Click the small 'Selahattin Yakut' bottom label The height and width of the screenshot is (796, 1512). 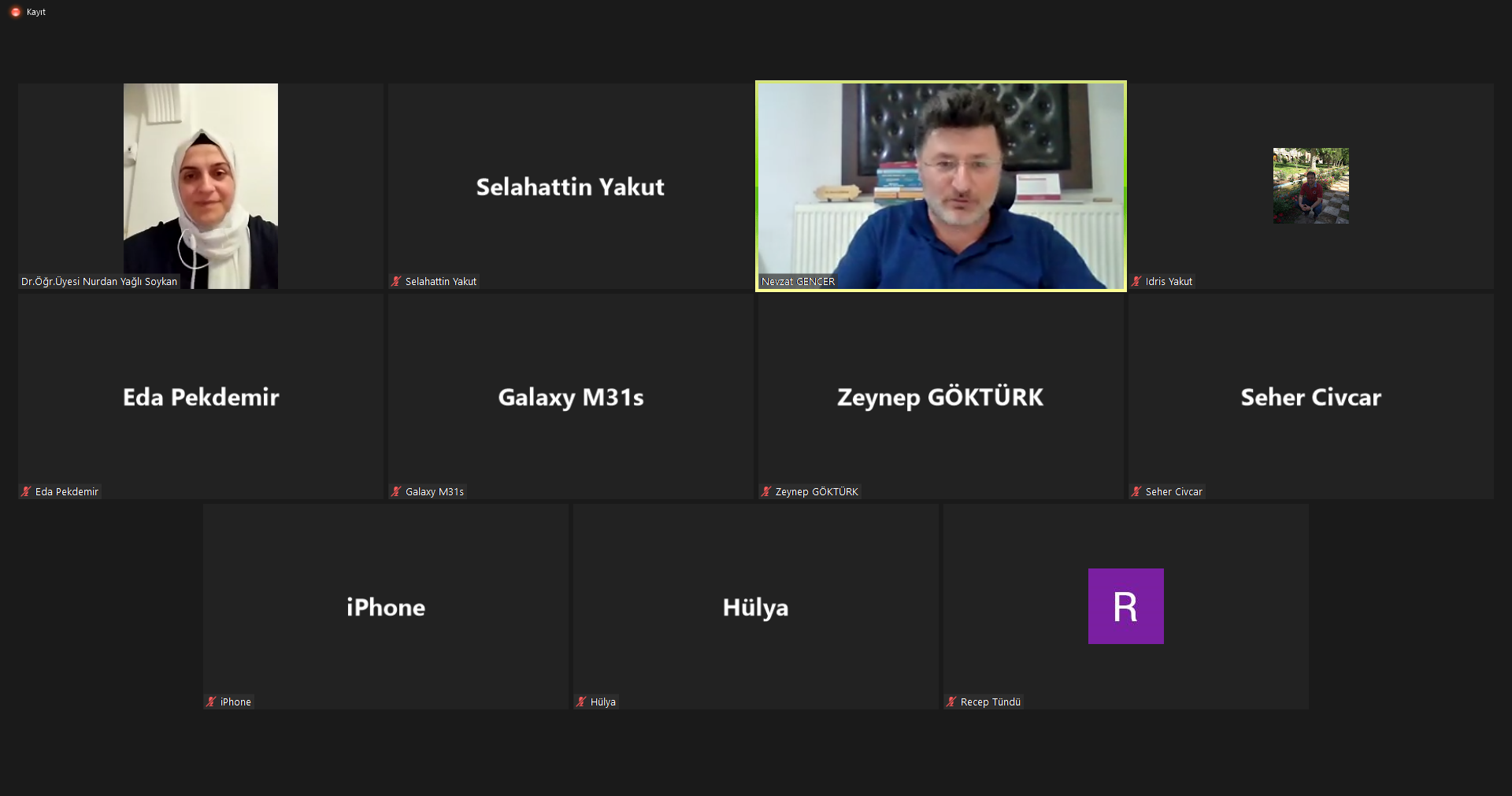441,281
